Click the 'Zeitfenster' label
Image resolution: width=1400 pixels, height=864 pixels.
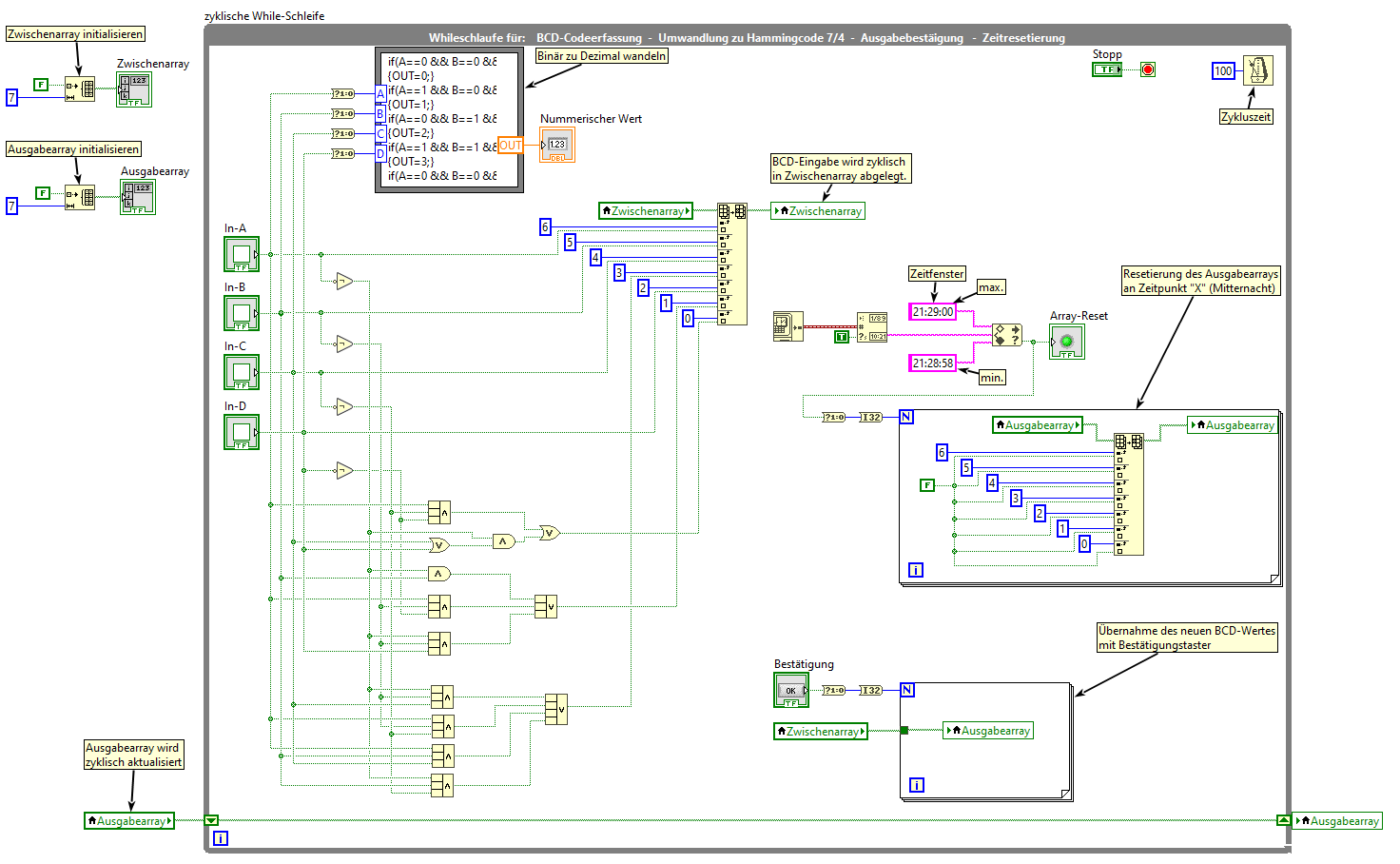tap(937, 274)
